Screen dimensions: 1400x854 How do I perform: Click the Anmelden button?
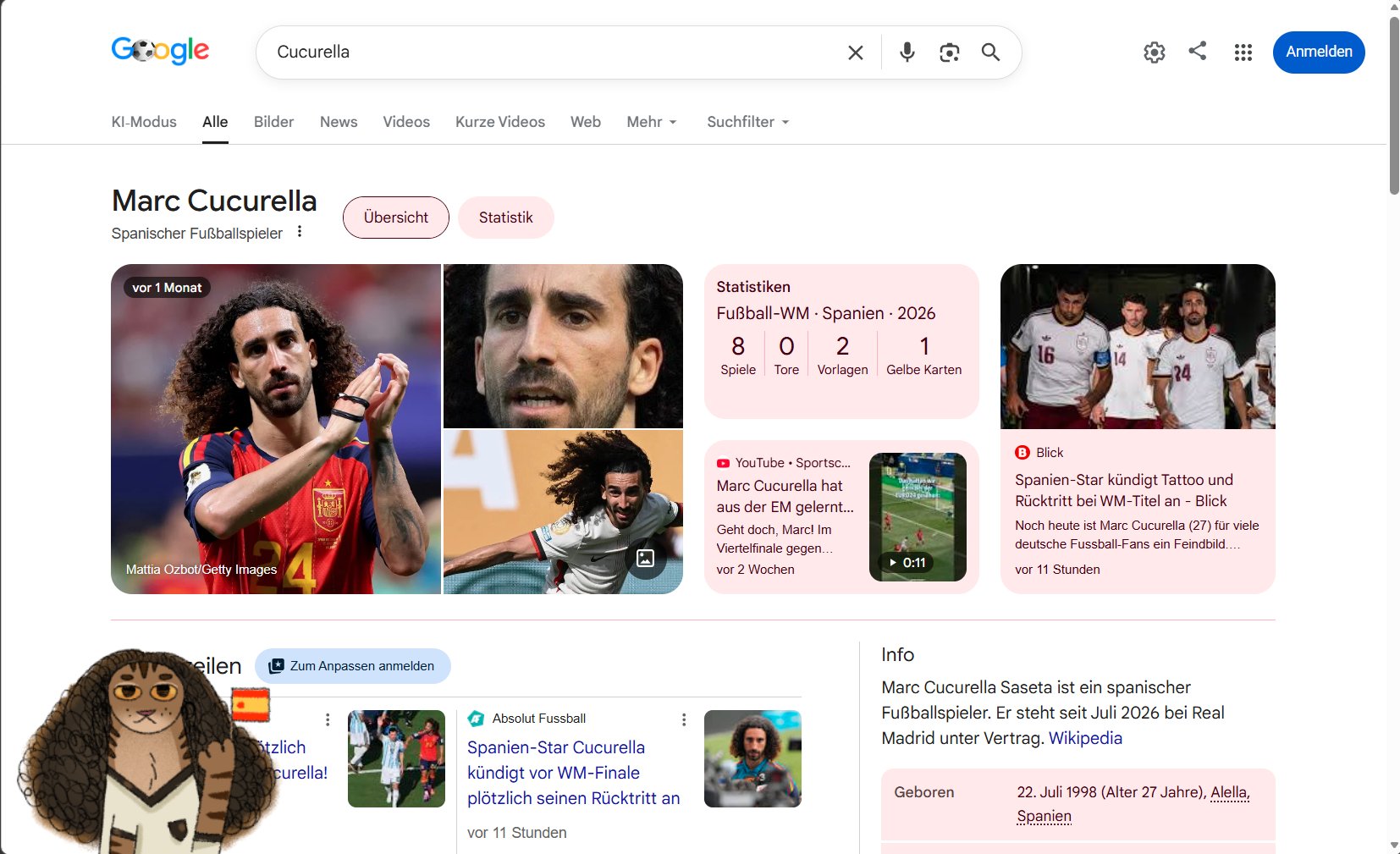1319,52
